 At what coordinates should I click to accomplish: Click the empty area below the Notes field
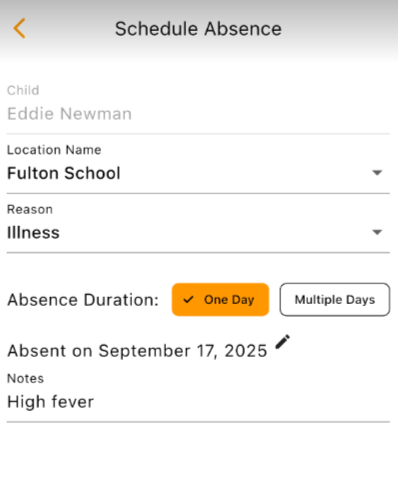pyautogui.click(x=198, y=457)
